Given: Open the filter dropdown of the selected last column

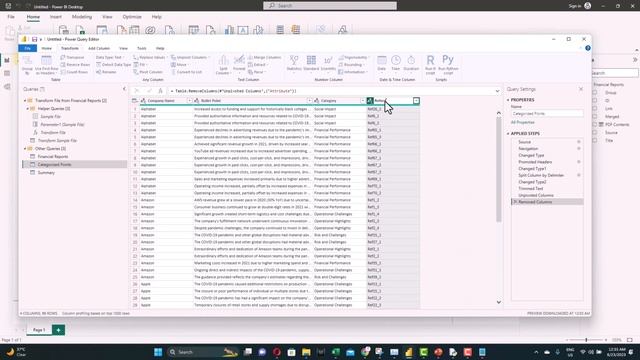Looking at the screenshot, I should click(416, 100).
